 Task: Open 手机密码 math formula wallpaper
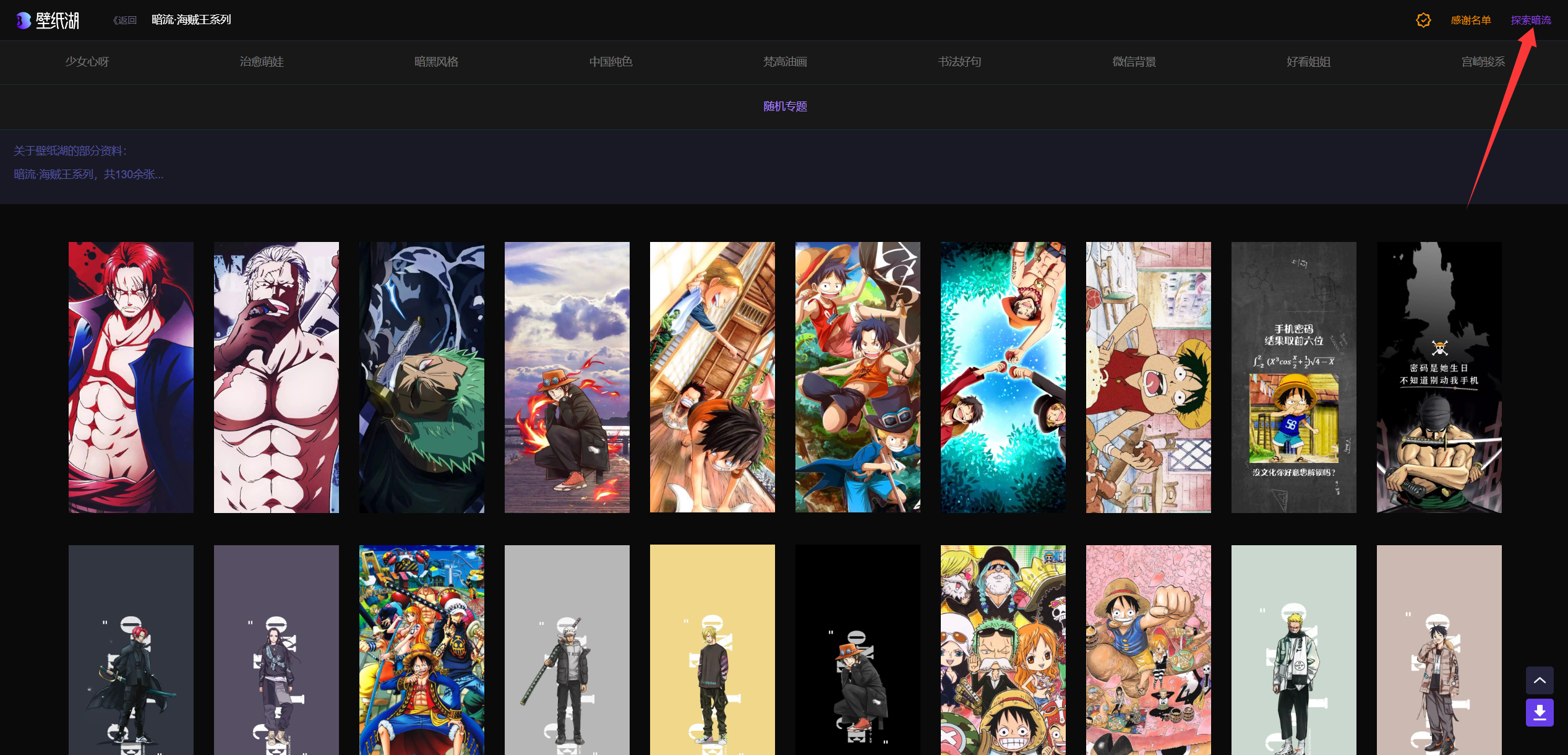(x=1294, y=377)
